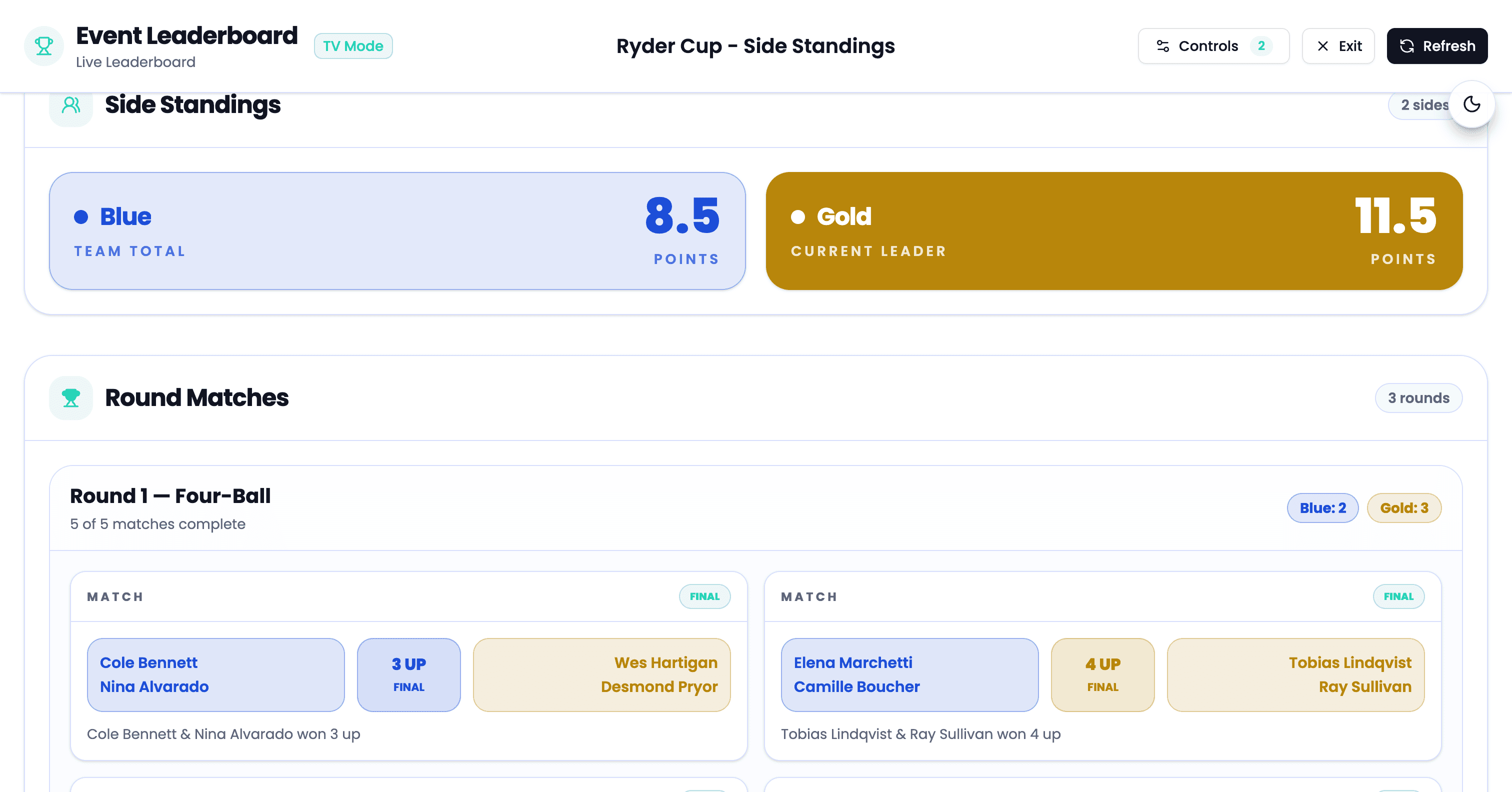1512x792 pixels.
Task: Click the trophy logo icon in header
Action: [x=44, y=46]
